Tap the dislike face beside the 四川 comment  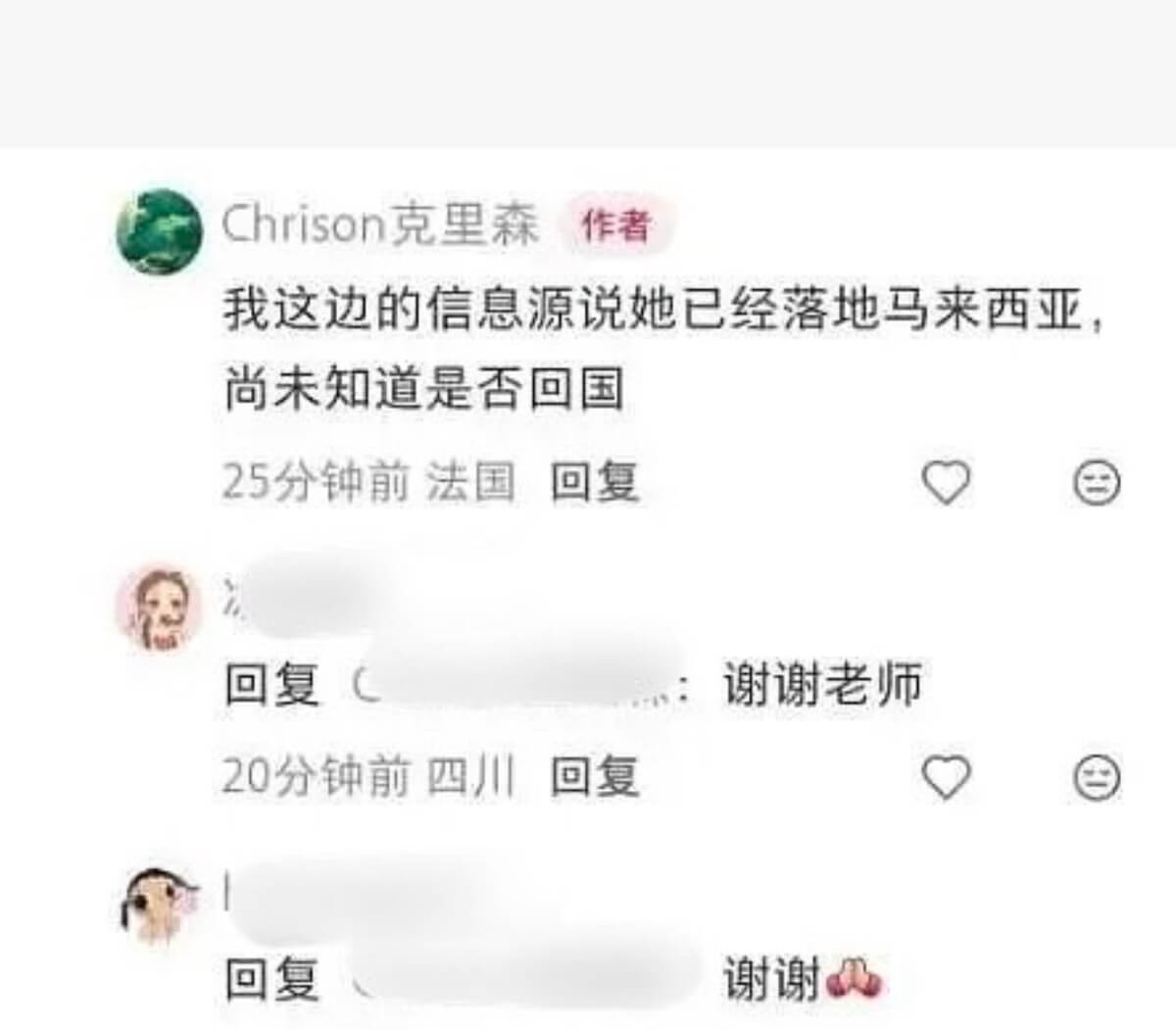point(1097,778)
